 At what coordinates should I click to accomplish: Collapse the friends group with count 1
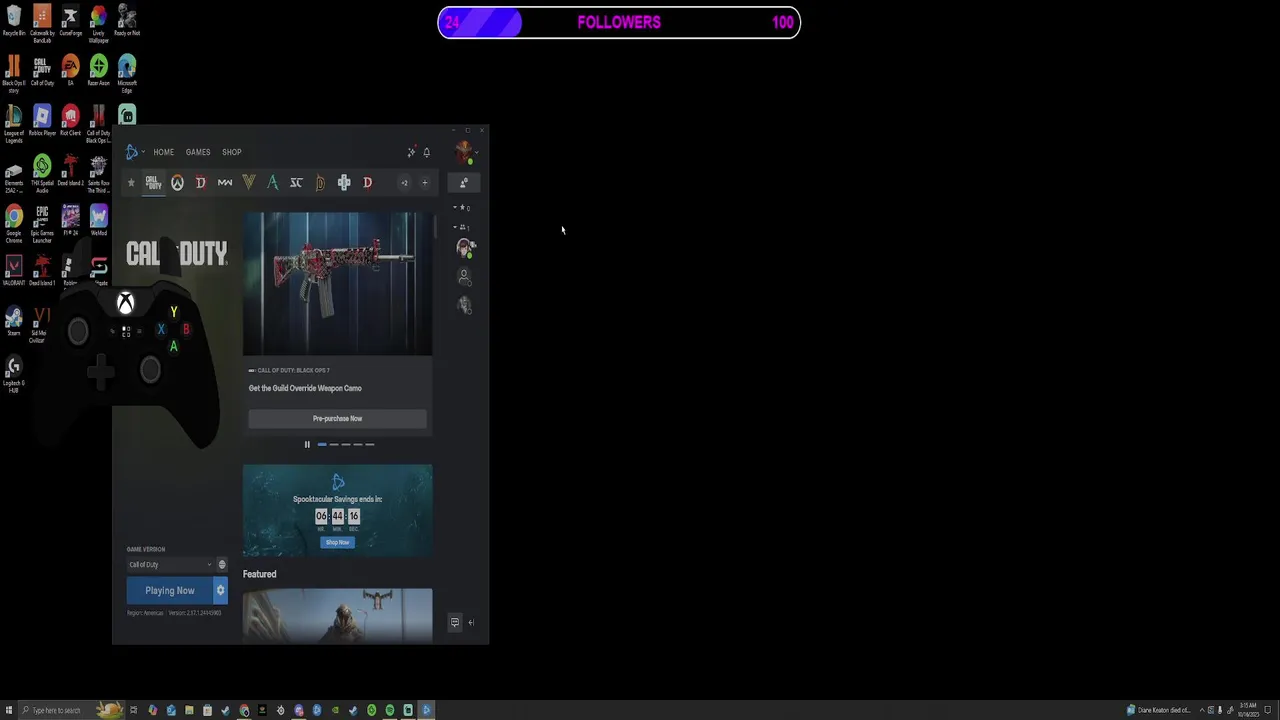pos(461,227)
